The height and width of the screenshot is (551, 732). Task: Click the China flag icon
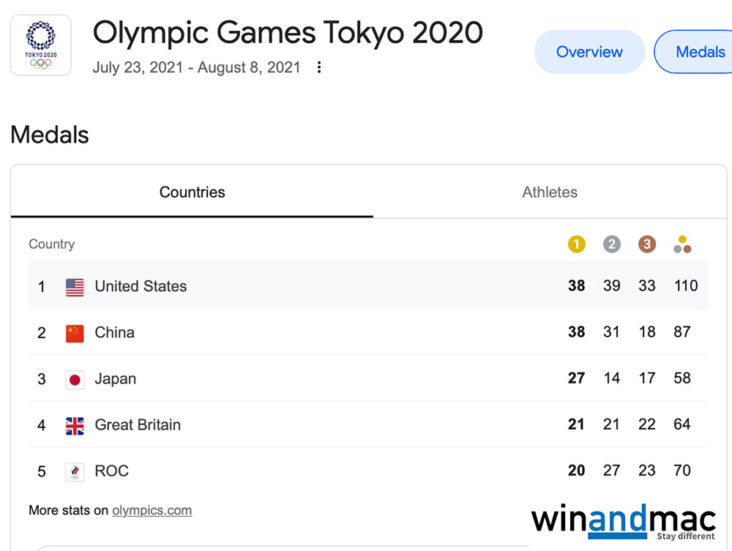(x=75, y=333)
